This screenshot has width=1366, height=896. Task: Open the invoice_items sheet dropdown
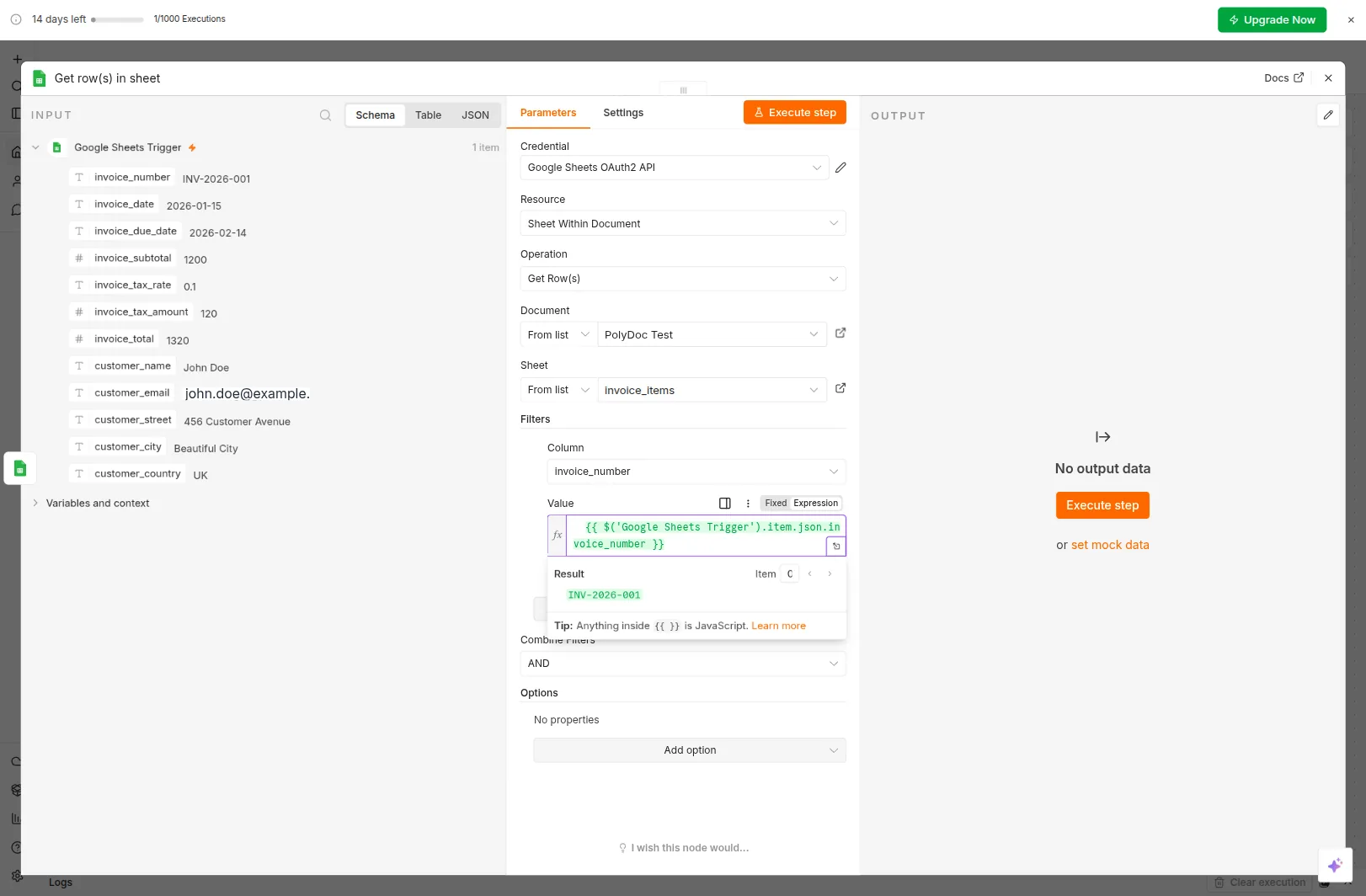pos(712,390)
